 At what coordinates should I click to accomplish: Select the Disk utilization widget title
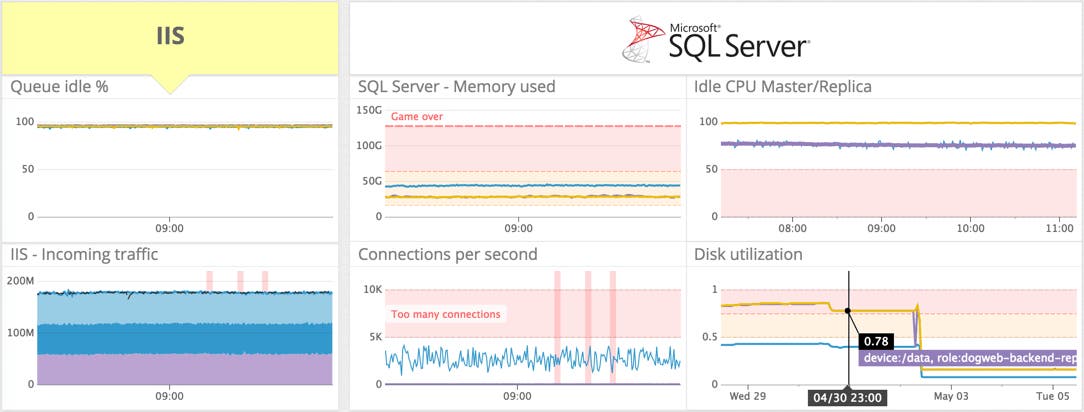click(x=748, y=255)
